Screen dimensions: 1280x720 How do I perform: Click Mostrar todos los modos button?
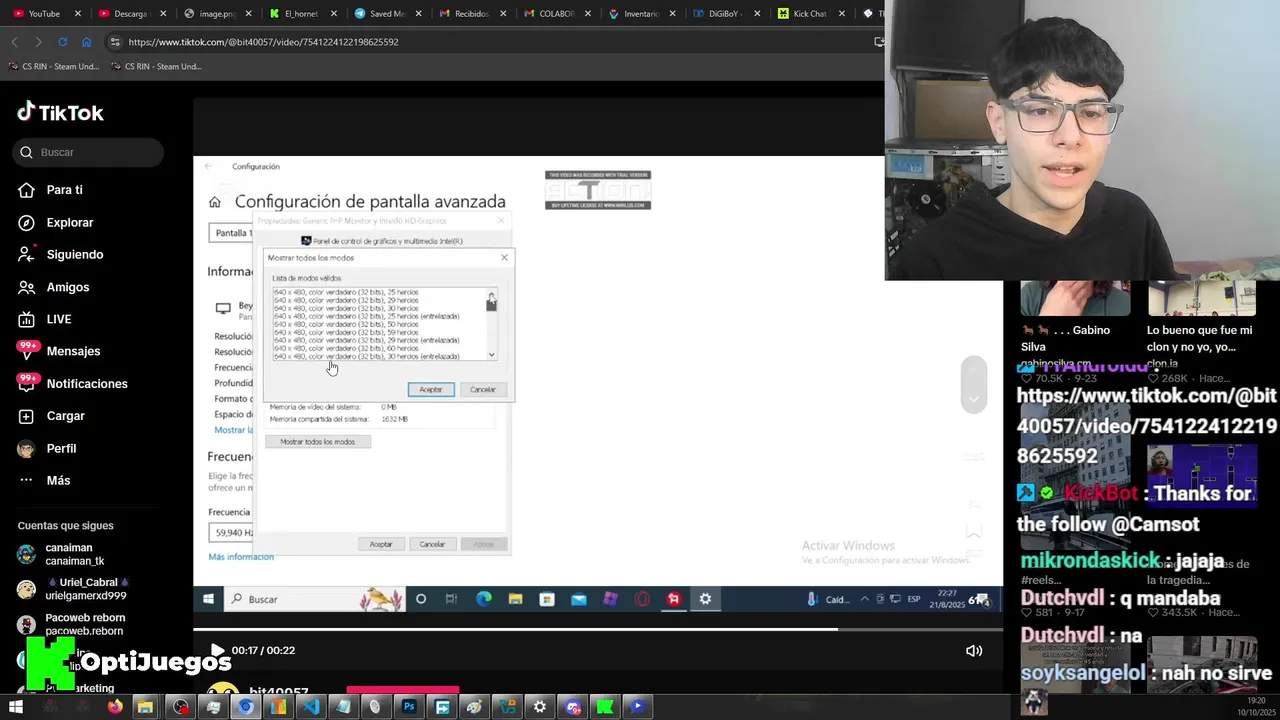317,441
